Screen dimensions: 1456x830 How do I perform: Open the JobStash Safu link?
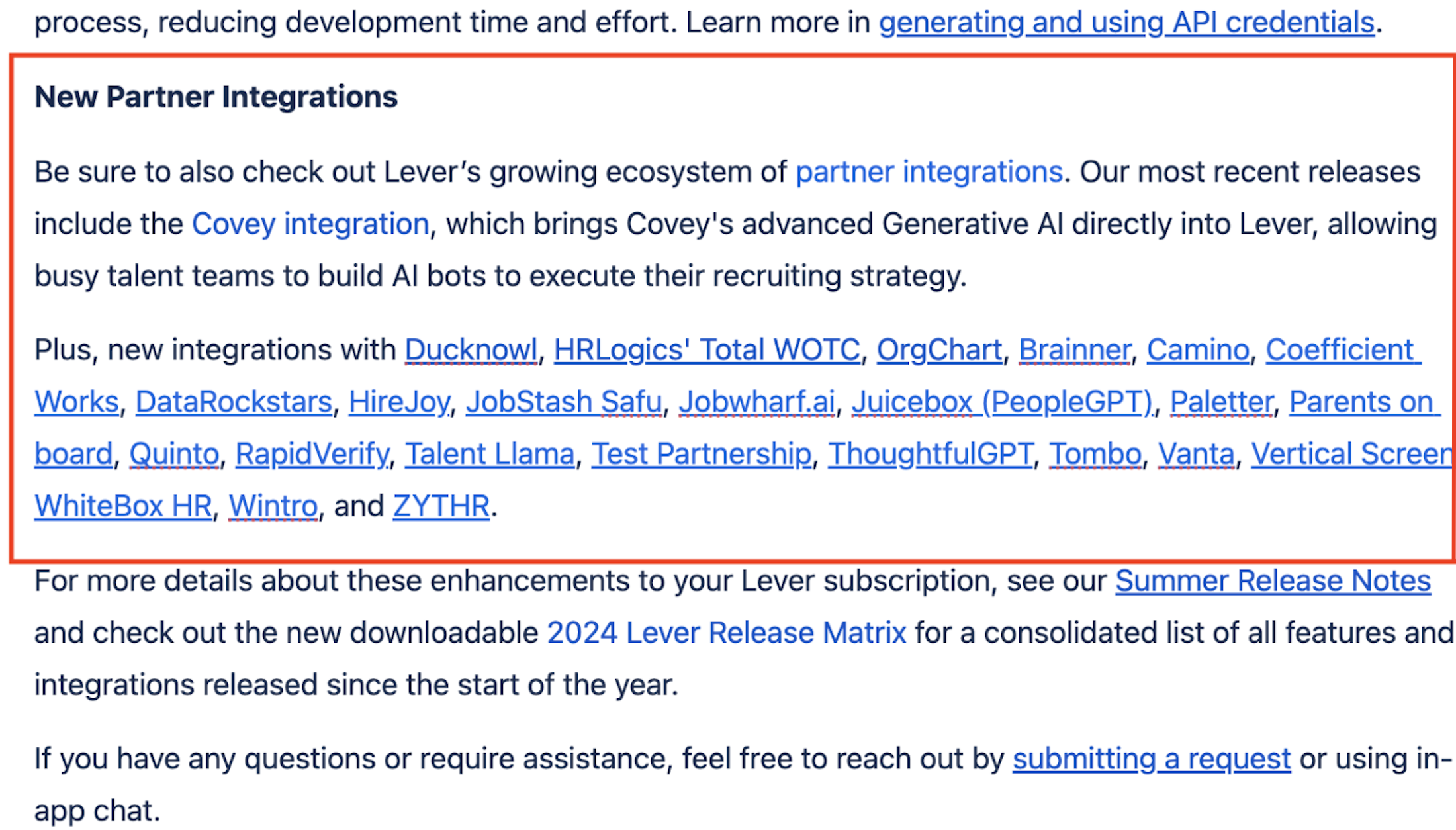(564, 402)
